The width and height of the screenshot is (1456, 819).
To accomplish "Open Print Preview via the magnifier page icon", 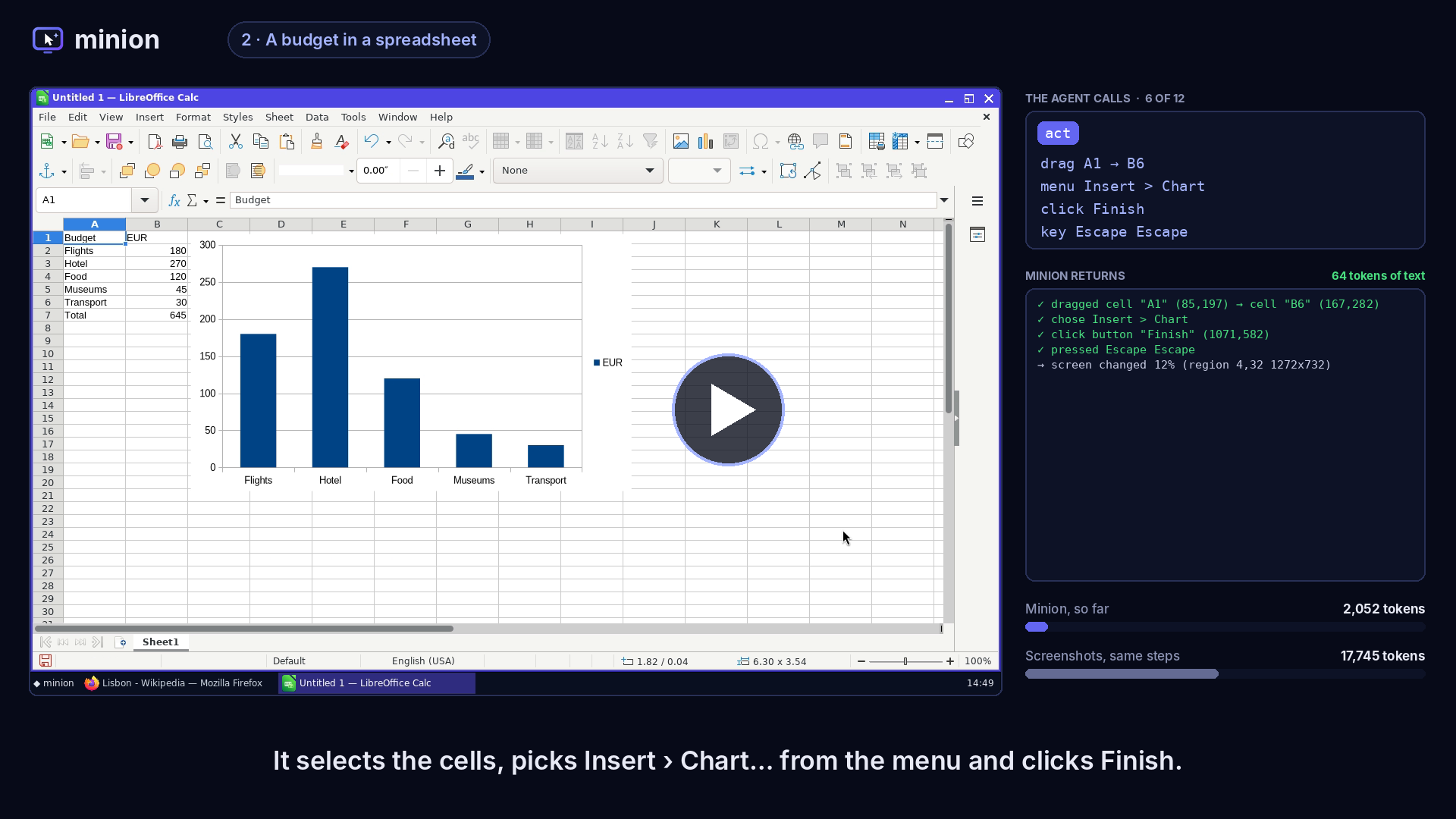I will click(x=205, y=142).
